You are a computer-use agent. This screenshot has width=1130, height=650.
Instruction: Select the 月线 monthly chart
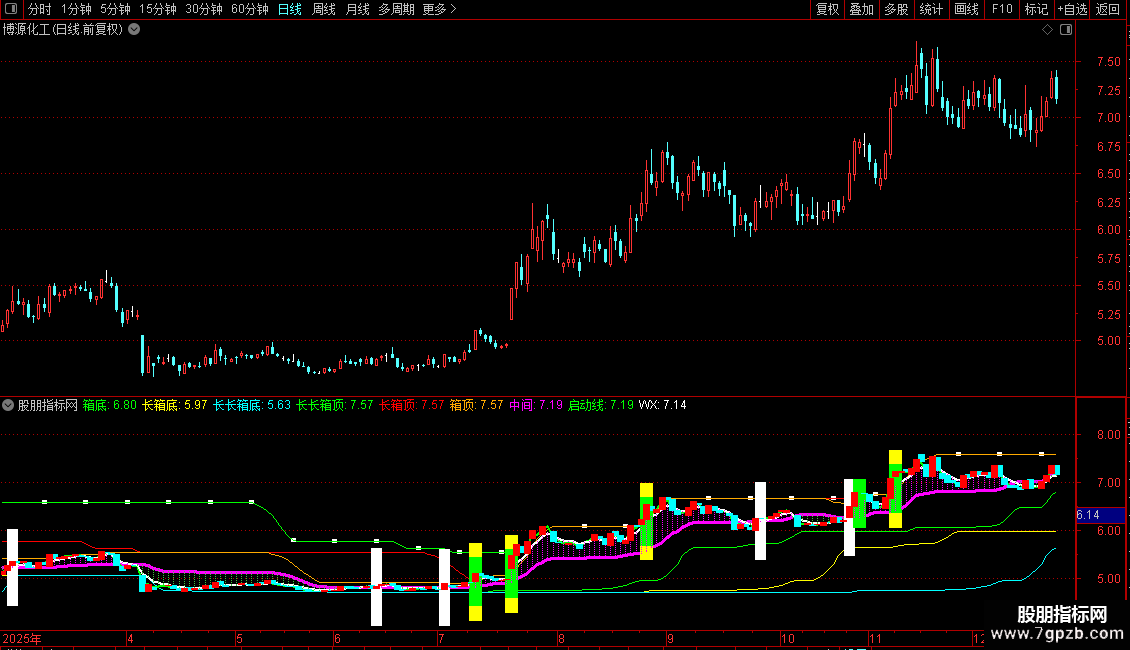(357, 10)
